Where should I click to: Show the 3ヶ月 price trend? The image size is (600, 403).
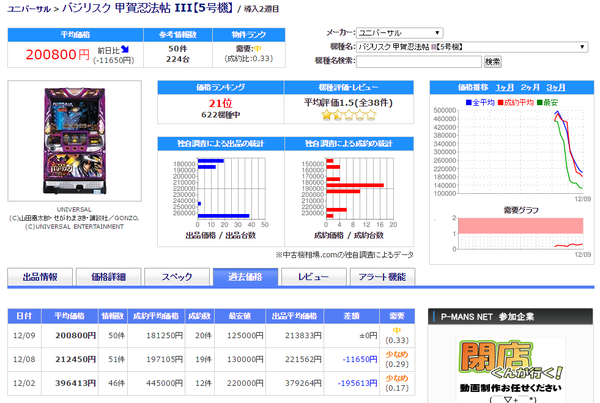[x=556, y=87]
